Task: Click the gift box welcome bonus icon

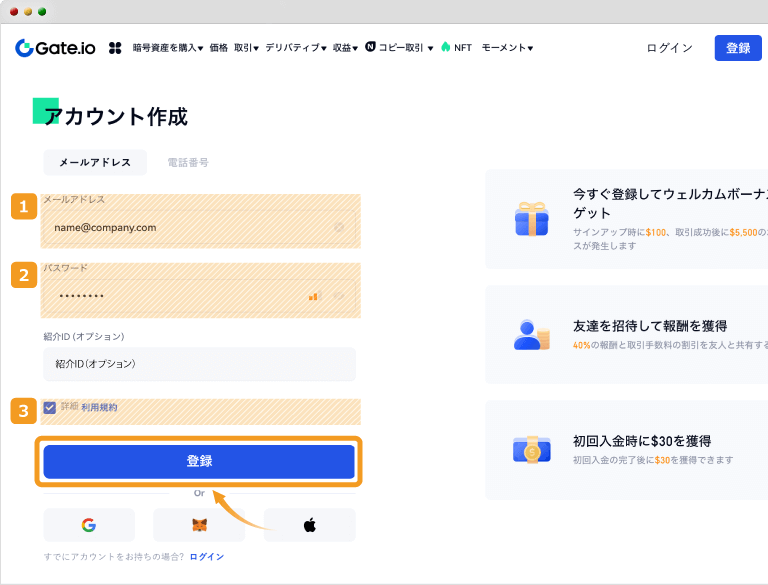Action: pos(531,219)
